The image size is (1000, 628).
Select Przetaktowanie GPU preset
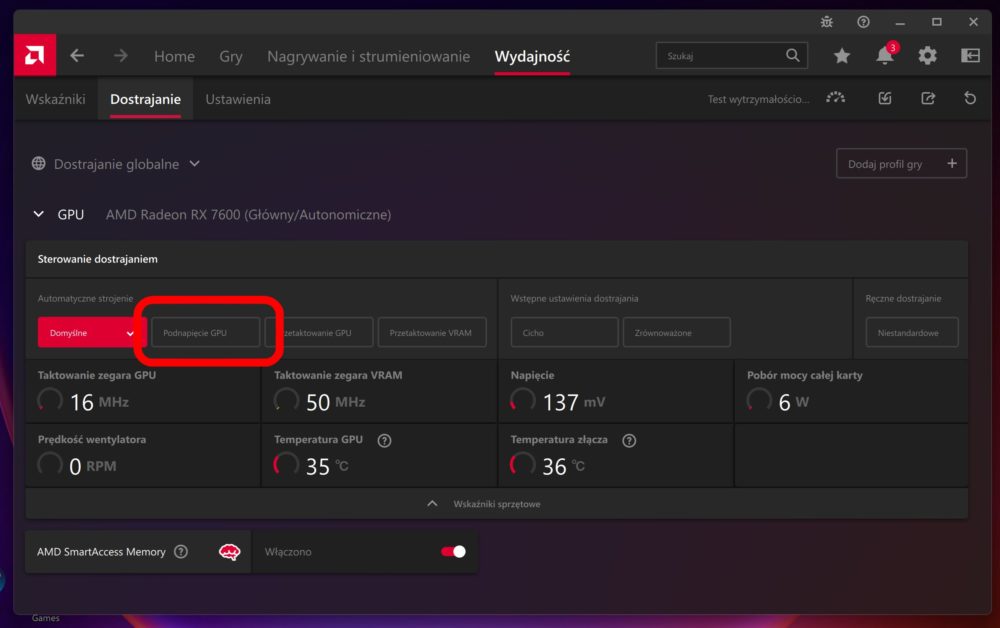[319, 332]
